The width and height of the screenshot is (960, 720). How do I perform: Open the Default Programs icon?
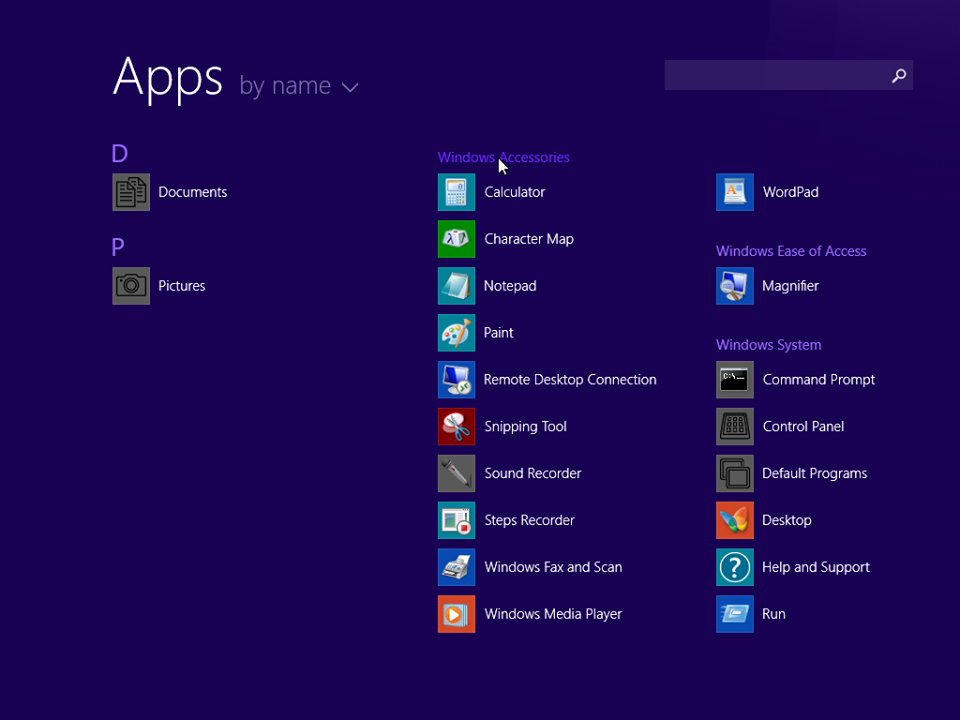(735, 473)
